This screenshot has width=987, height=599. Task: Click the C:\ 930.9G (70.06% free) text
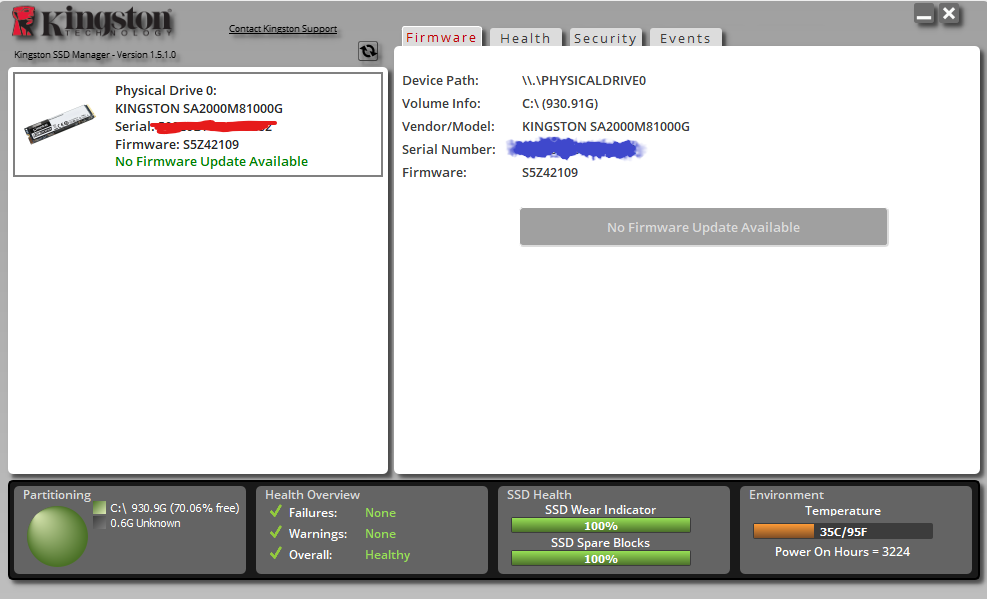pos(175,508)
